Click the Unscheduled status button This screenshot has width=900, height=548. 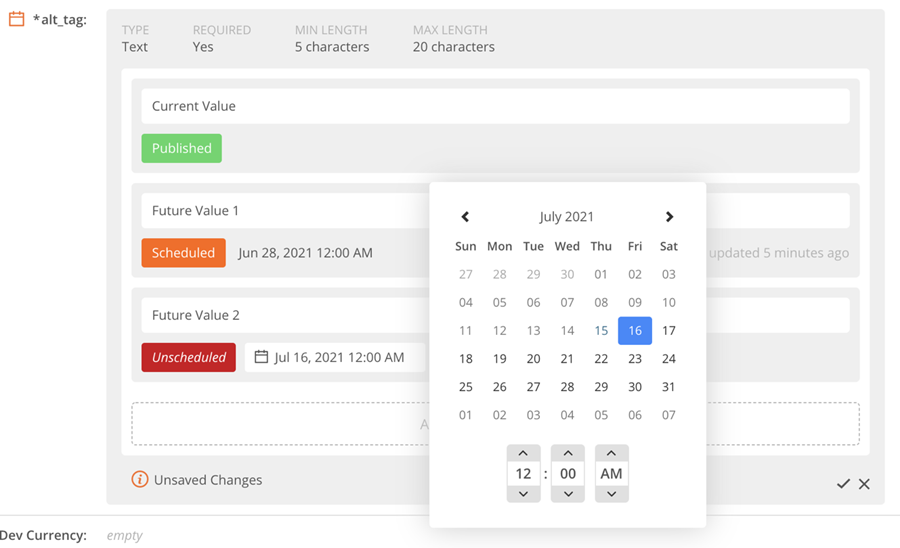[x=189, y=357]
